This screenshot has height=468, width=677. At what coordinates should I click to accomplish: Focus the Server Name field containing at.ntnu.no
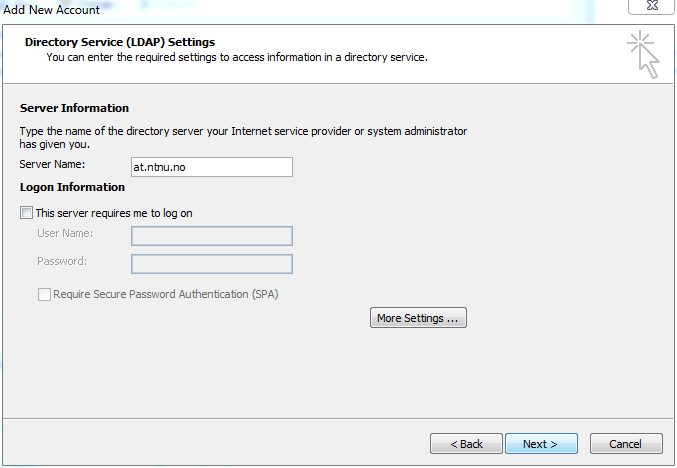coord(212,167)
